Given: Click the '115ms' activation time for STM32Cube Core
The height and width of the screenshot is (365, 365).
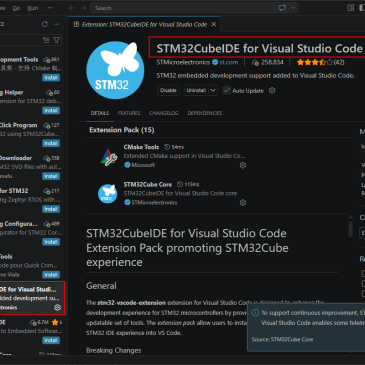Looking at the screenshot, I should (192, 184).
